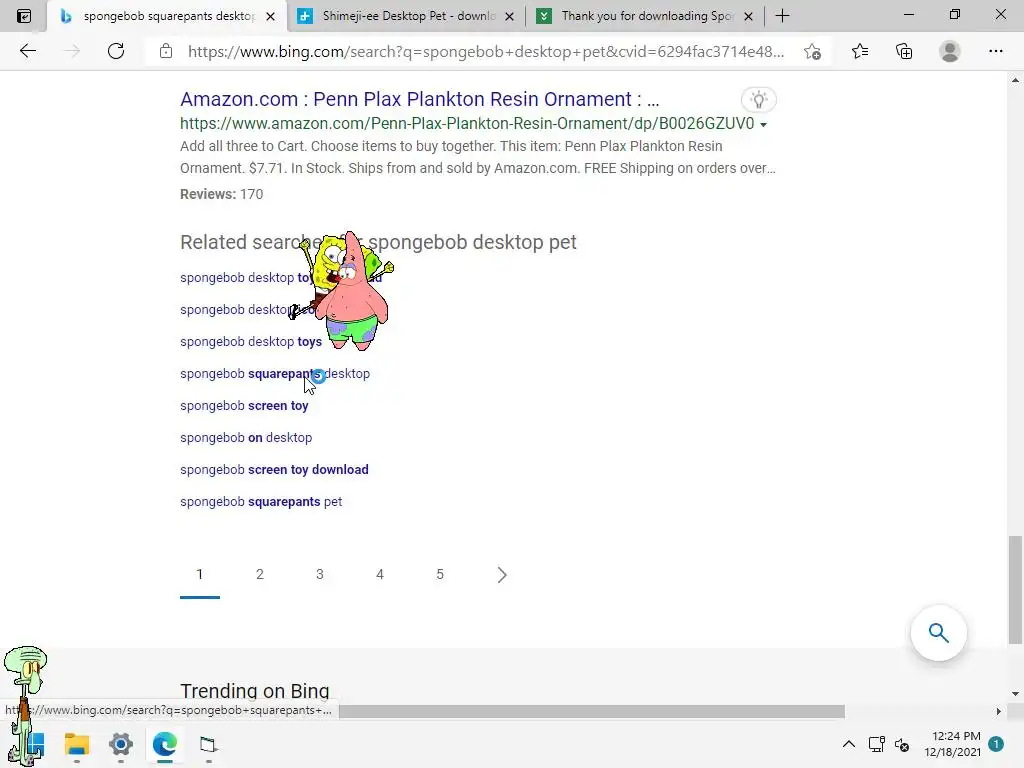Add this page to favorites
1024x768 pixels.
tap(812, 52)
